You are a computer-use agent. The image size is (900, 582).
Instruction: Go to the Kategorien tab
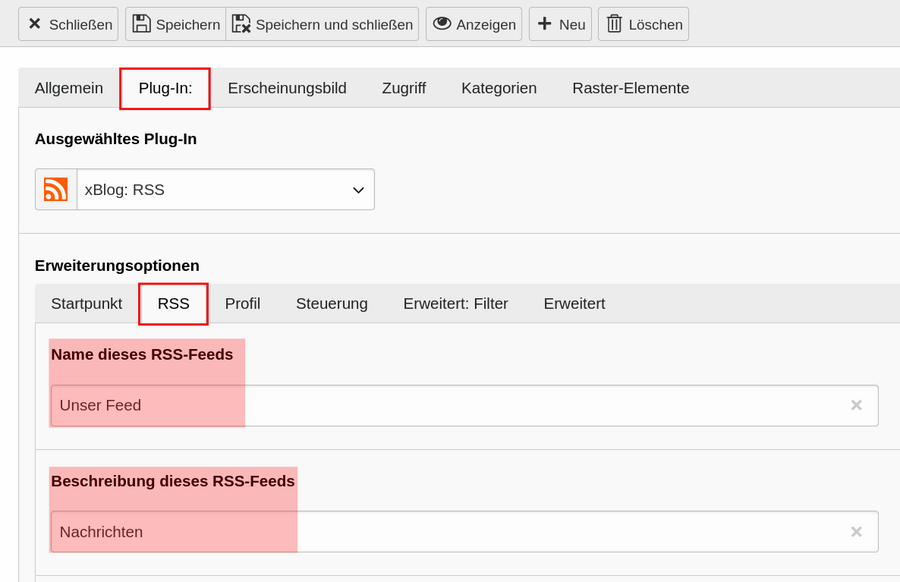pyautogui.click(x=499, y=88)
